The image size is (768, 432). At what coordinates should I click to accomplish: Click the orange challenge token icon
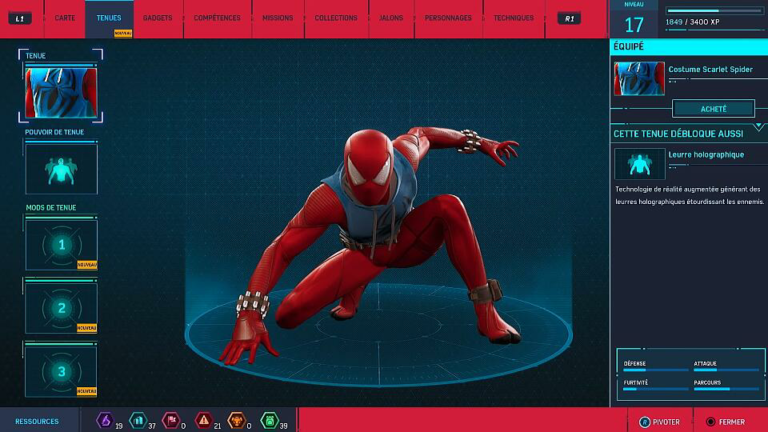pyautogui.click(x=237, y=420)
